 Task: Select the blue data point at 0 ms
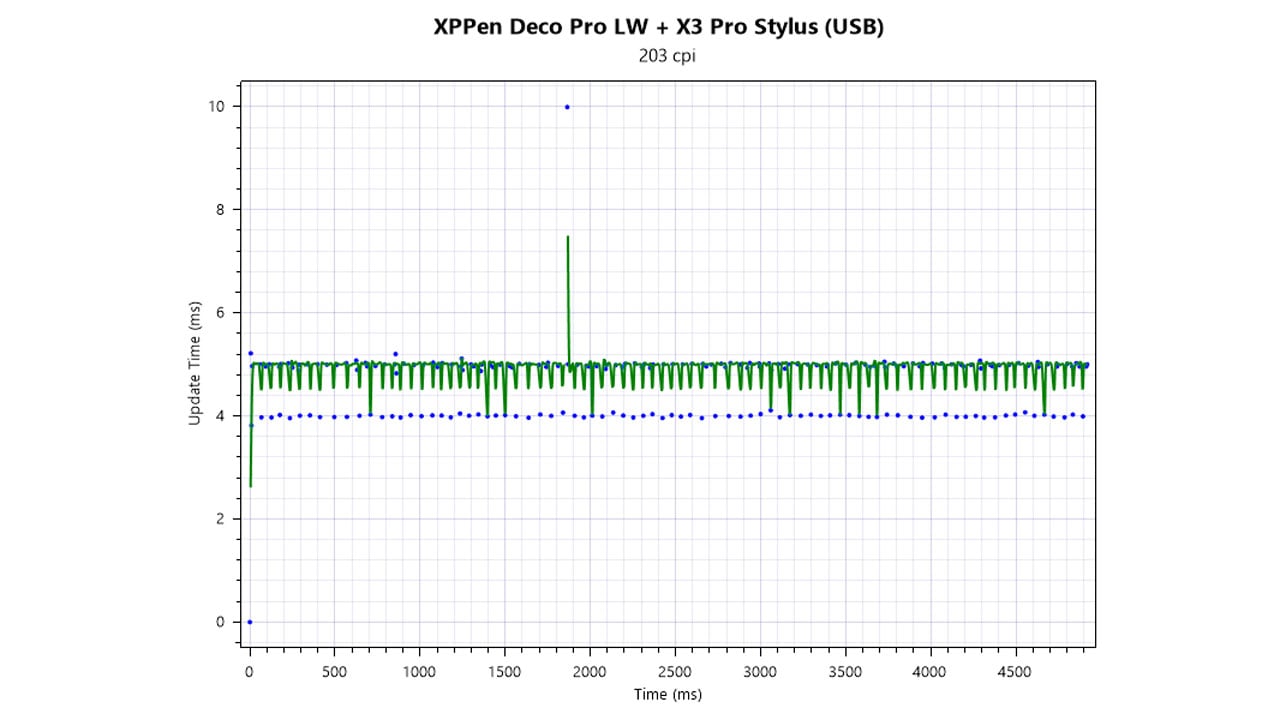coord(249,622)
